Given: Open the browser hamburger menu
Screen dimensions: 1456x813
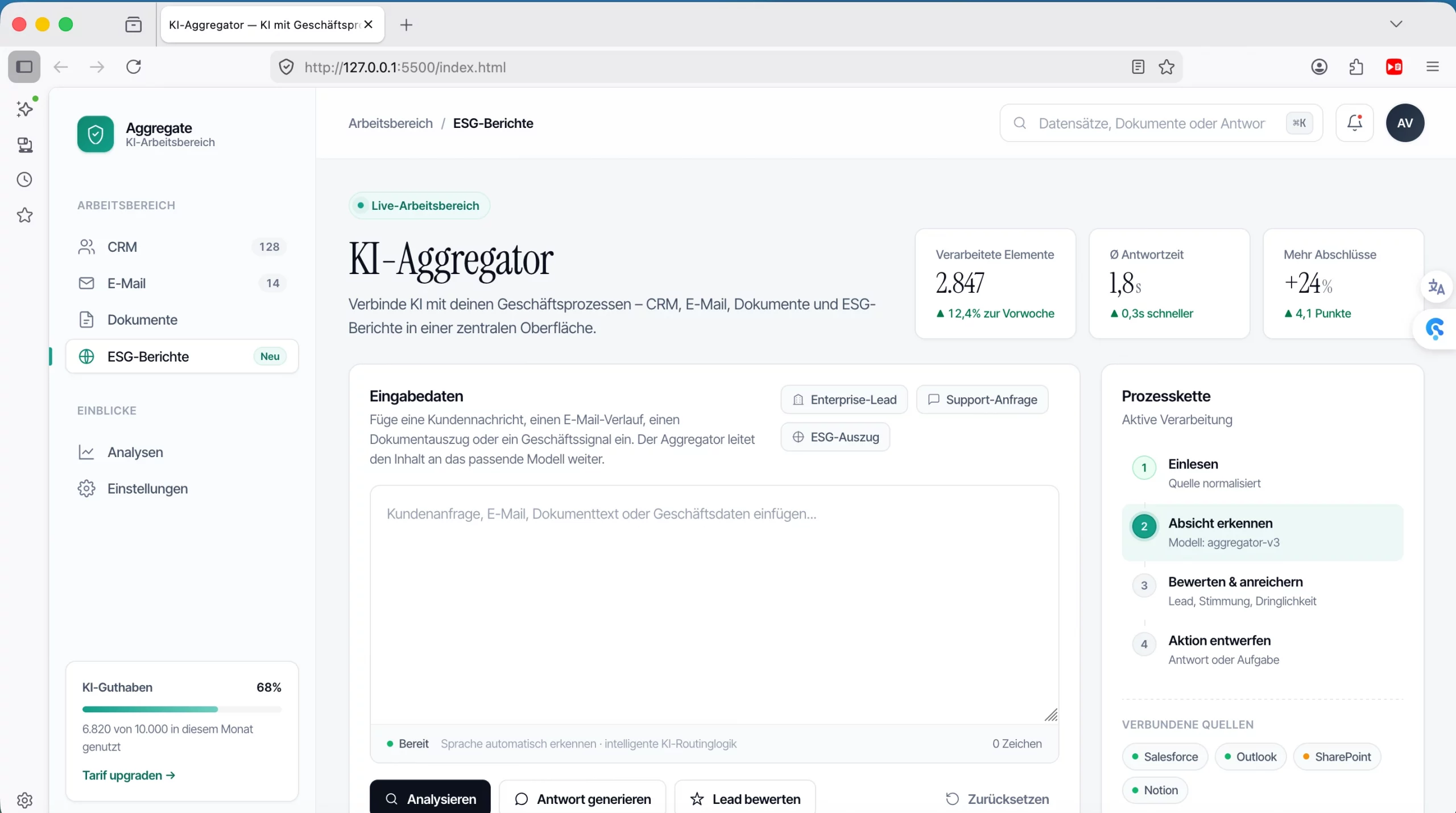Looking at the screenshot, I should (x=1432, y=67).
